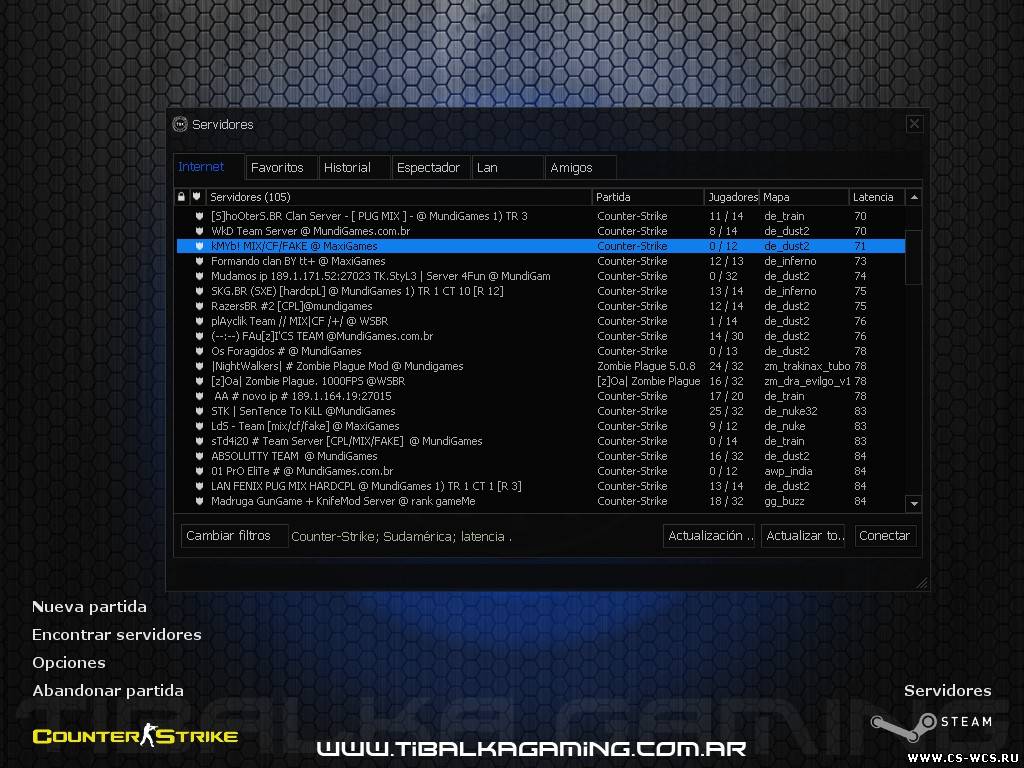Select Encontrar servidores in main menu
Screen dimensions: 1024x768
[x=117, y=635]
